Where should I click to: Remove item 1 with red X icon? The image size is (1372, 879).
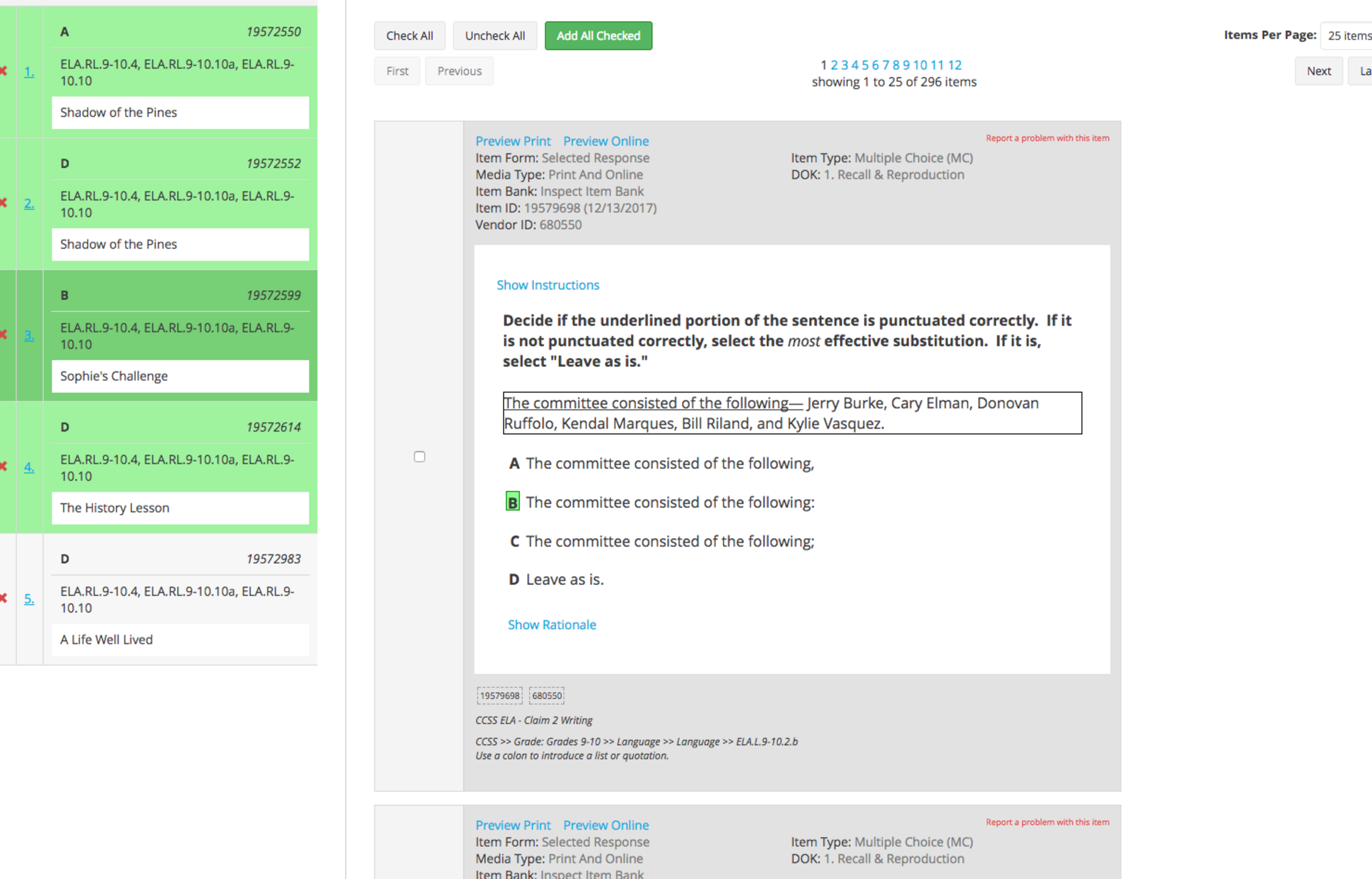coord(4,71)
